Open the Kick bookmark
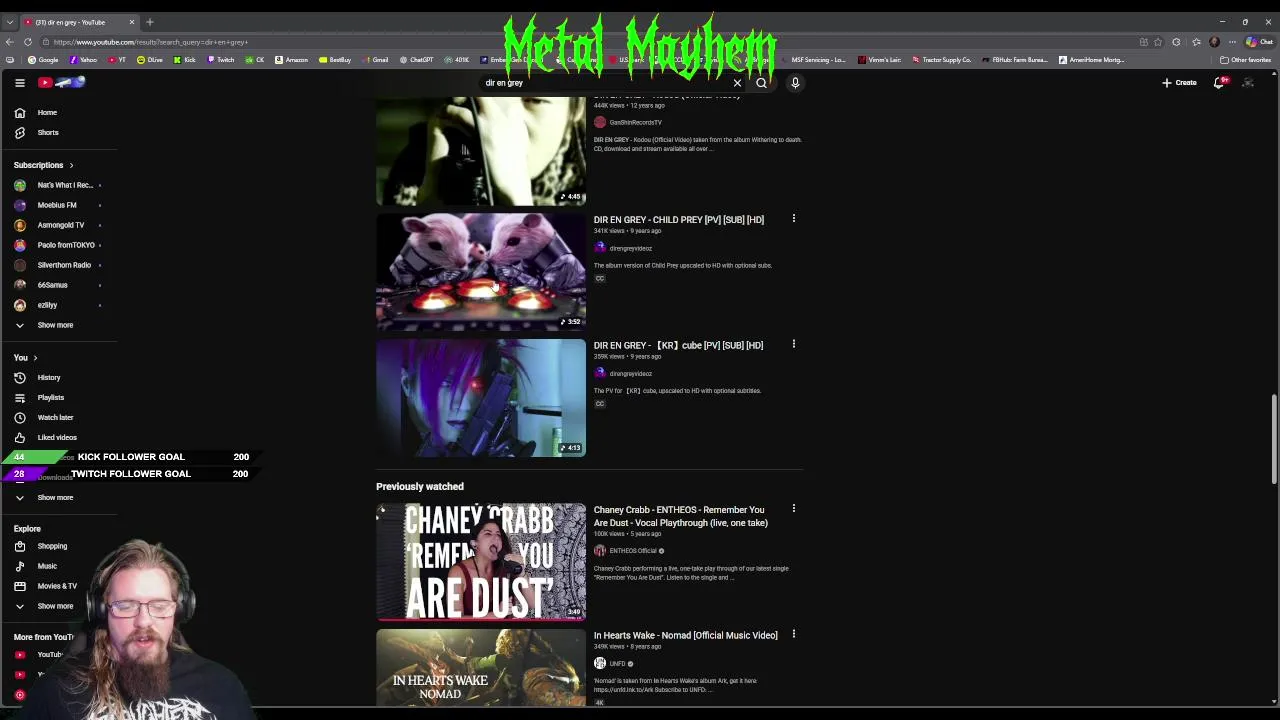The image size is (1280, 720). click(185, 60)
